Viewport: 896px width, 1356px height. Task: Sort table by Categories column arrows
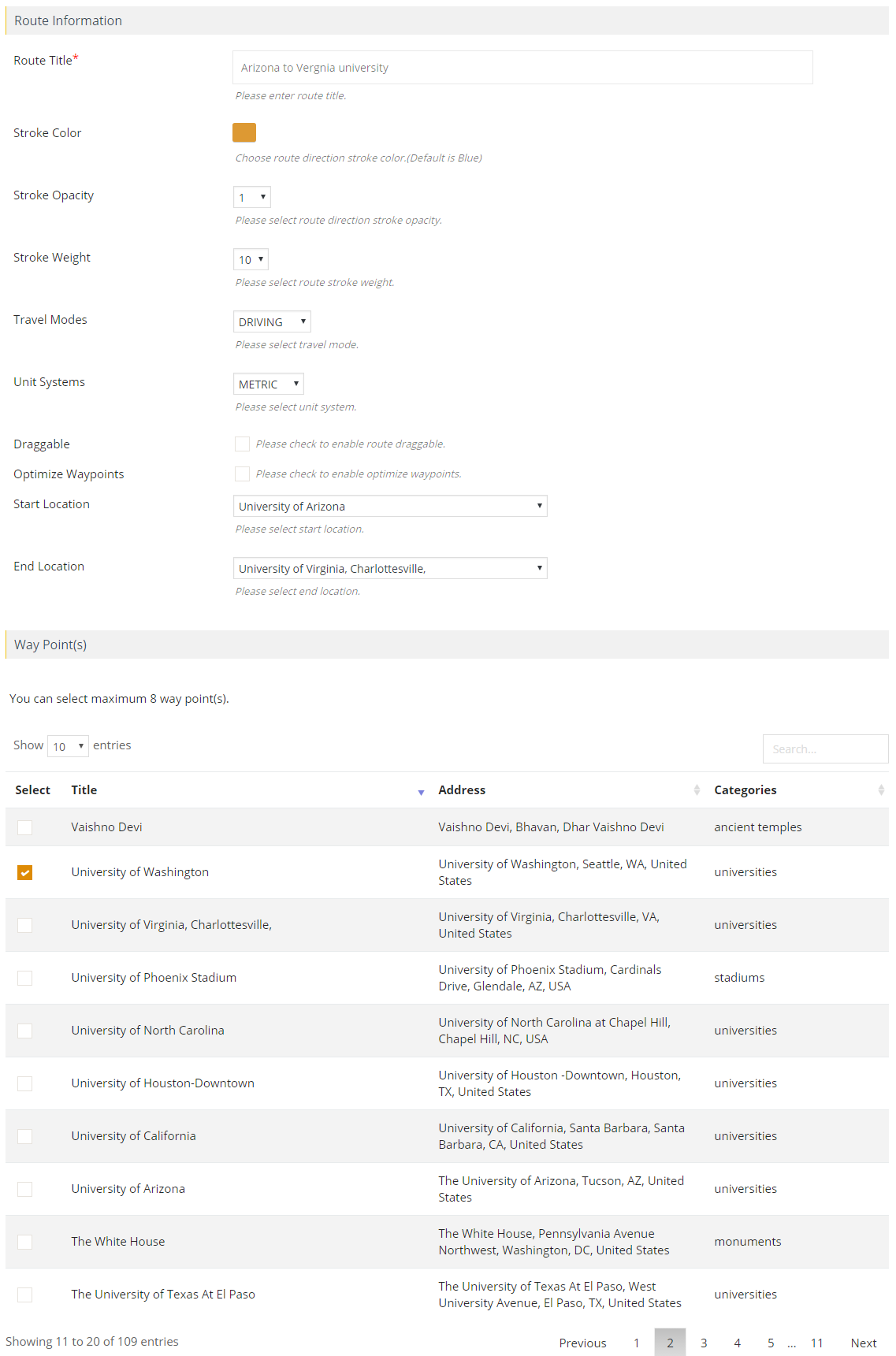(880, 790)
